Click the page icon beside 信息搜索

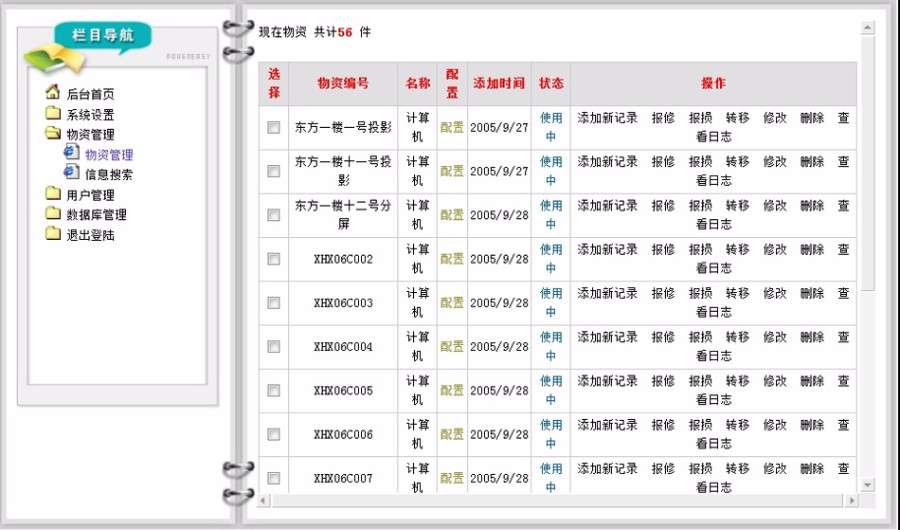[x=71, y=172]
